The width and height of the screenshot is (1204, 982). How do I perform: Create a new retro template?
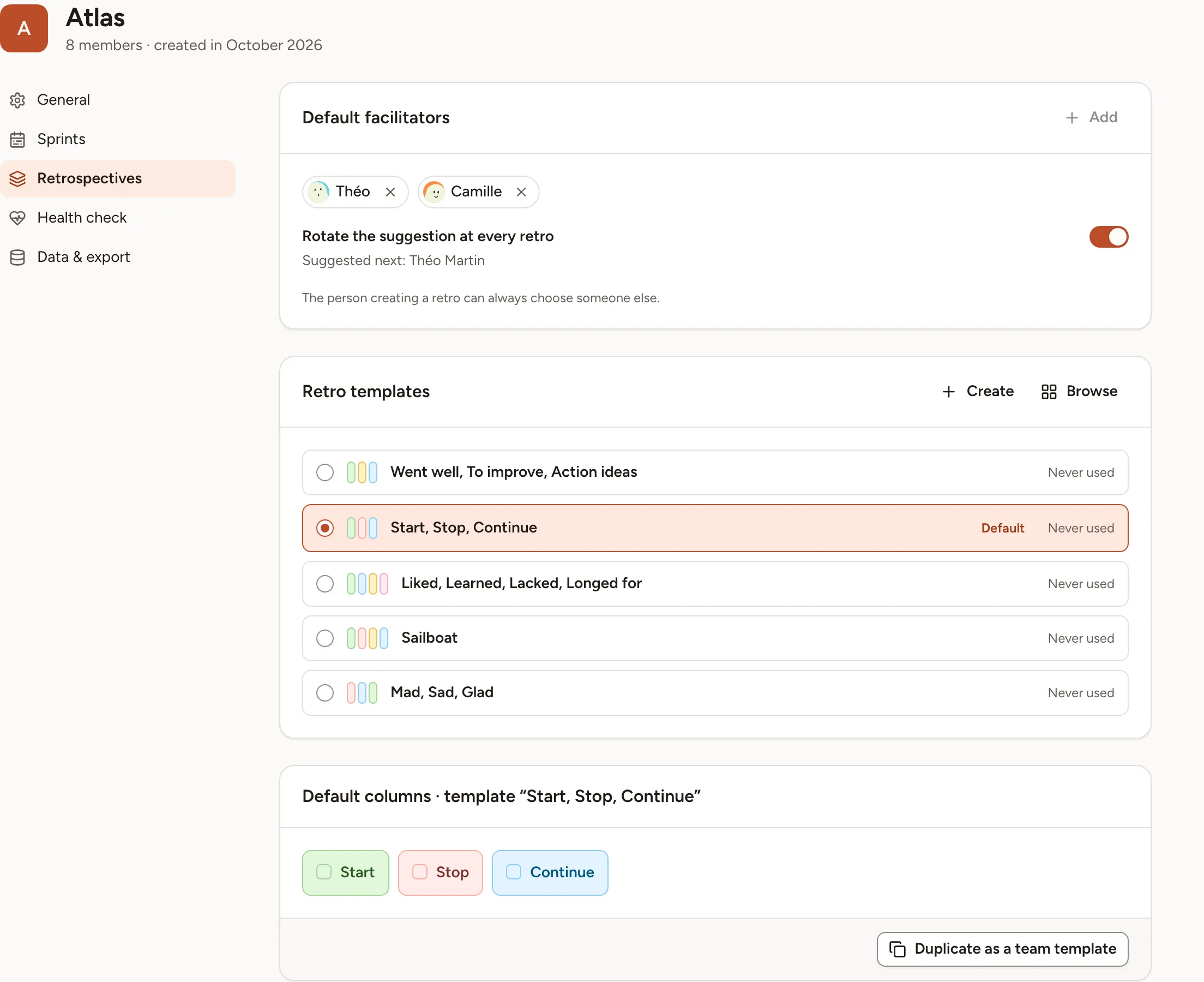point(978,392)
